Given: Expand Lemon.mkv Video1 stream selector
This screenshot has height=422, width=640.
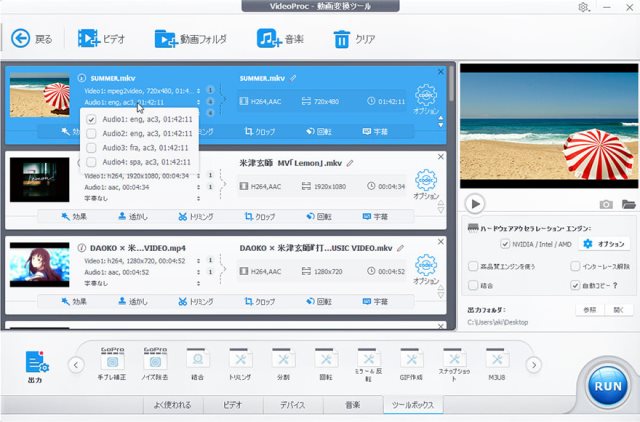Looking at the screenshot, I should [198, 175].
